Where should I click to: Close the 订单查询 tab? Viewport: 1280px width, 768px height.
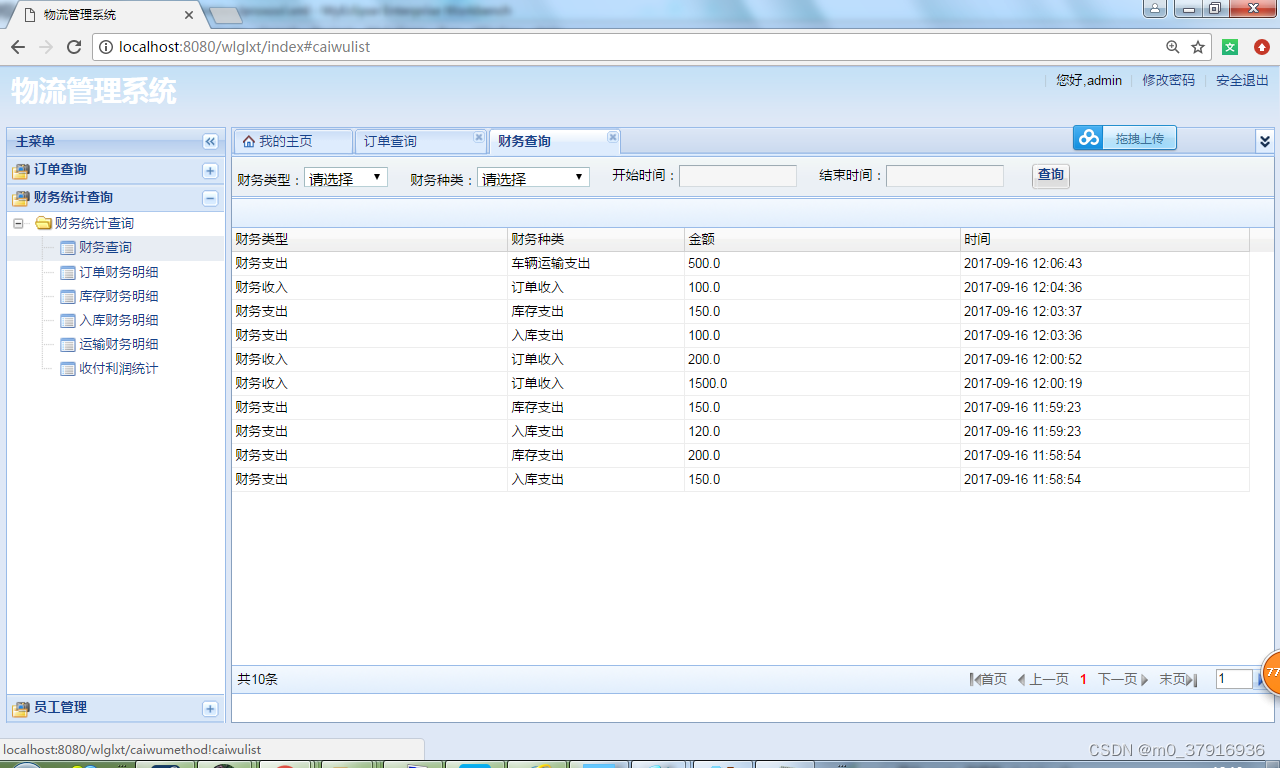478,137
